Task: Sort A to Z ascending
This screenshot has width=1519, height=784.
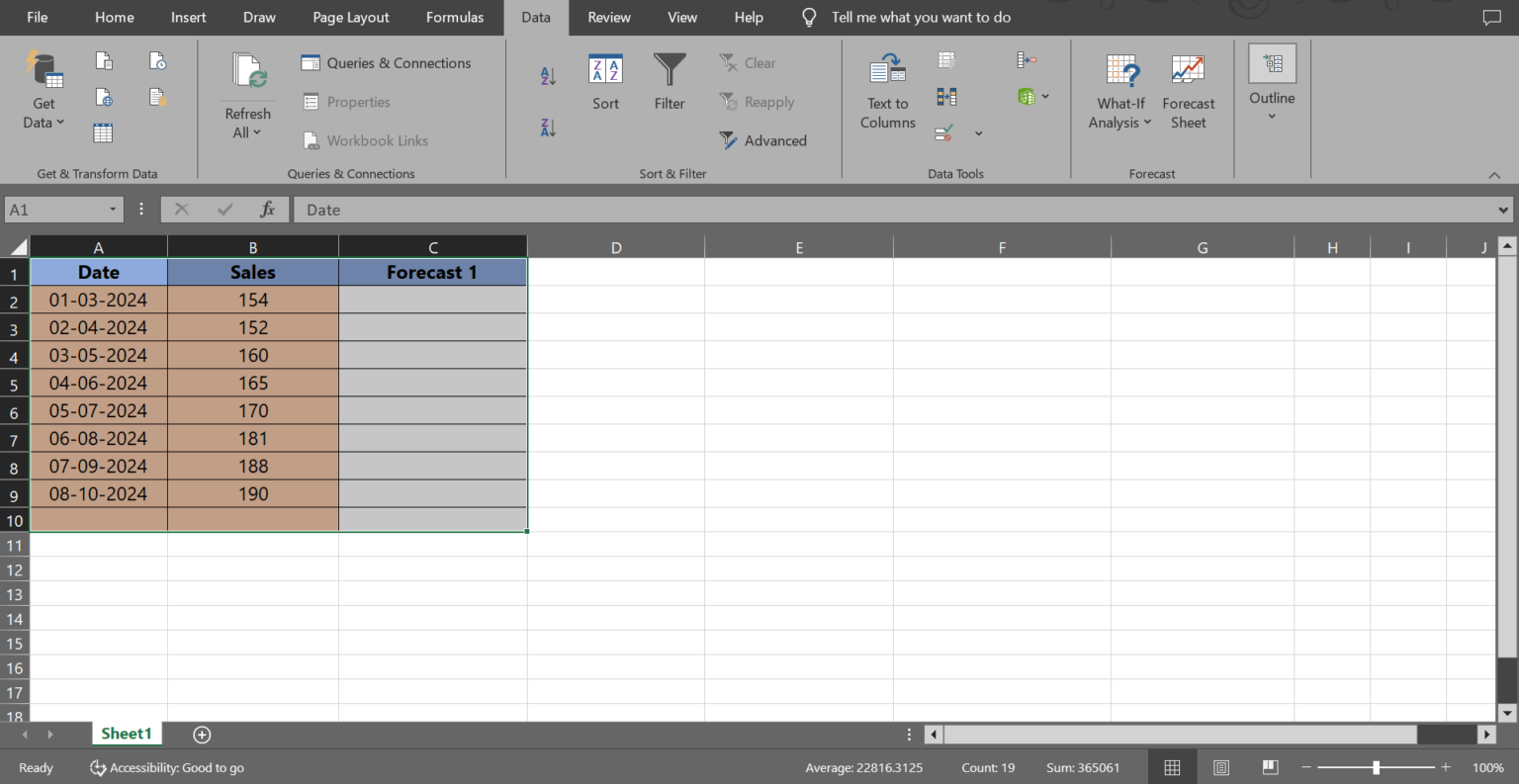Action: point(548,76)
